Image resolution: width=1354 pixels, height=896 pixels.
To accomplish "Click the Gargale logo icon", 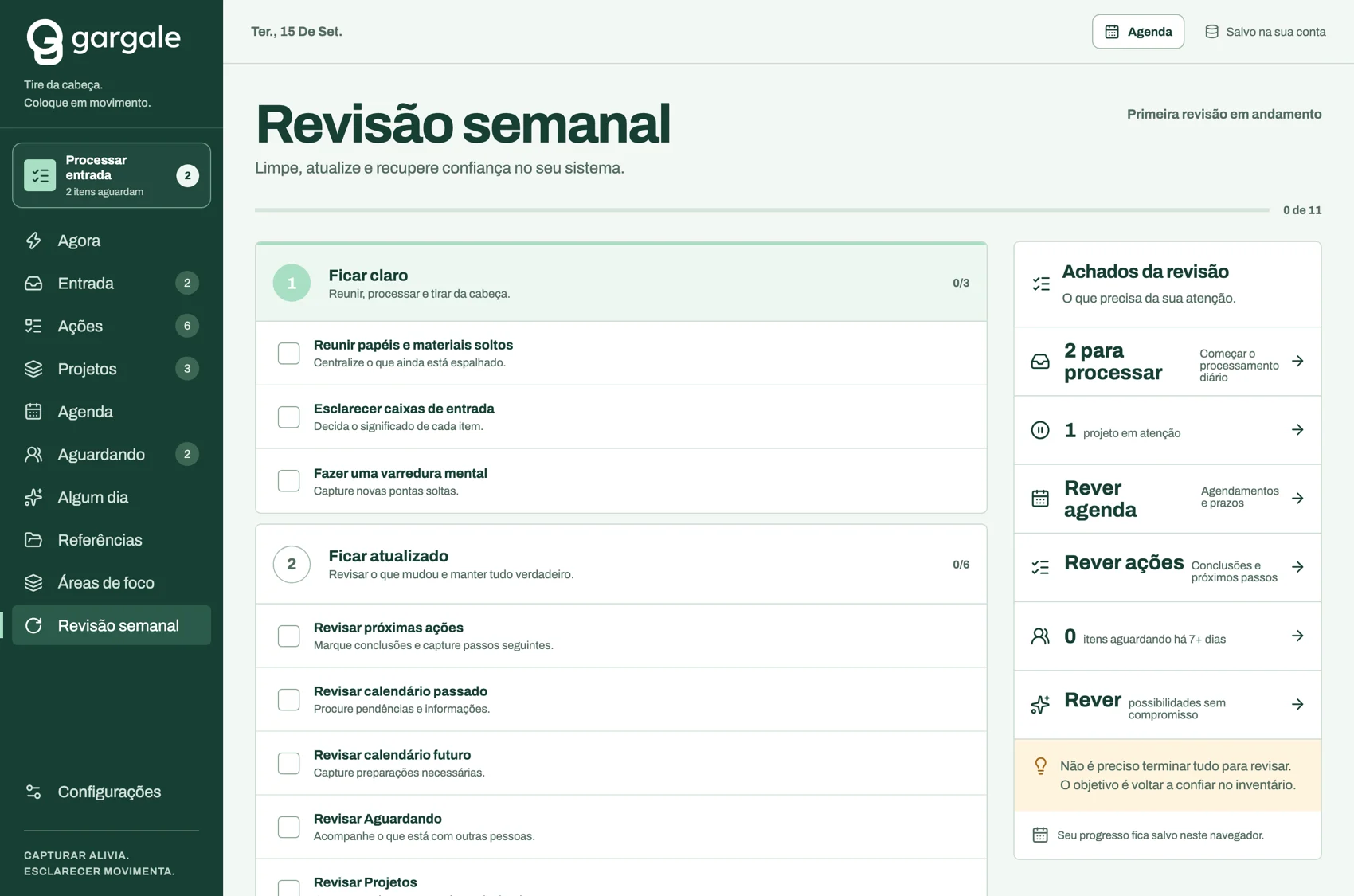I will (x=45, y=41).
